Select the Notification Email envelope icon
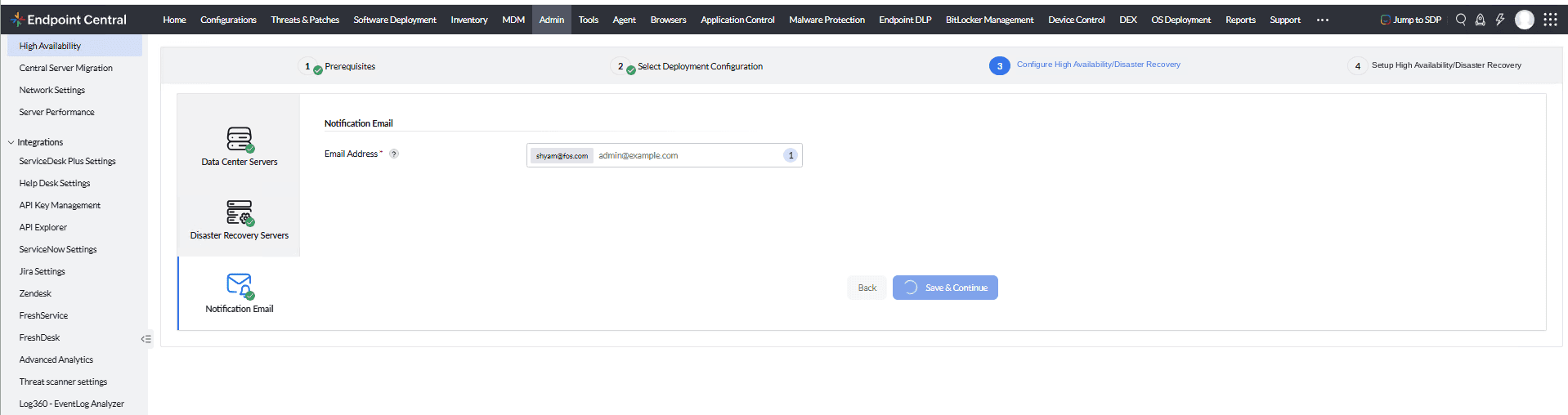This screenshot has height=415, width=1568. (x=240, y=286)
